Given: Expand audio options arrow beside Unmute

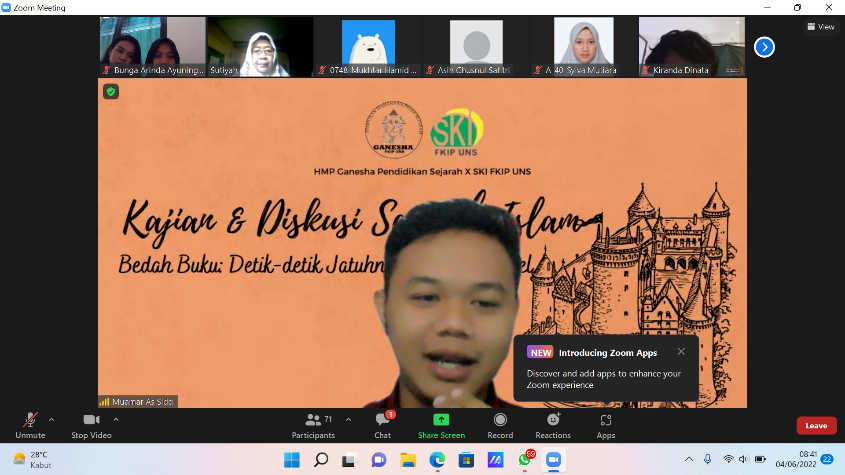Looking at the screenshot, I should click(x=51, y=419).
